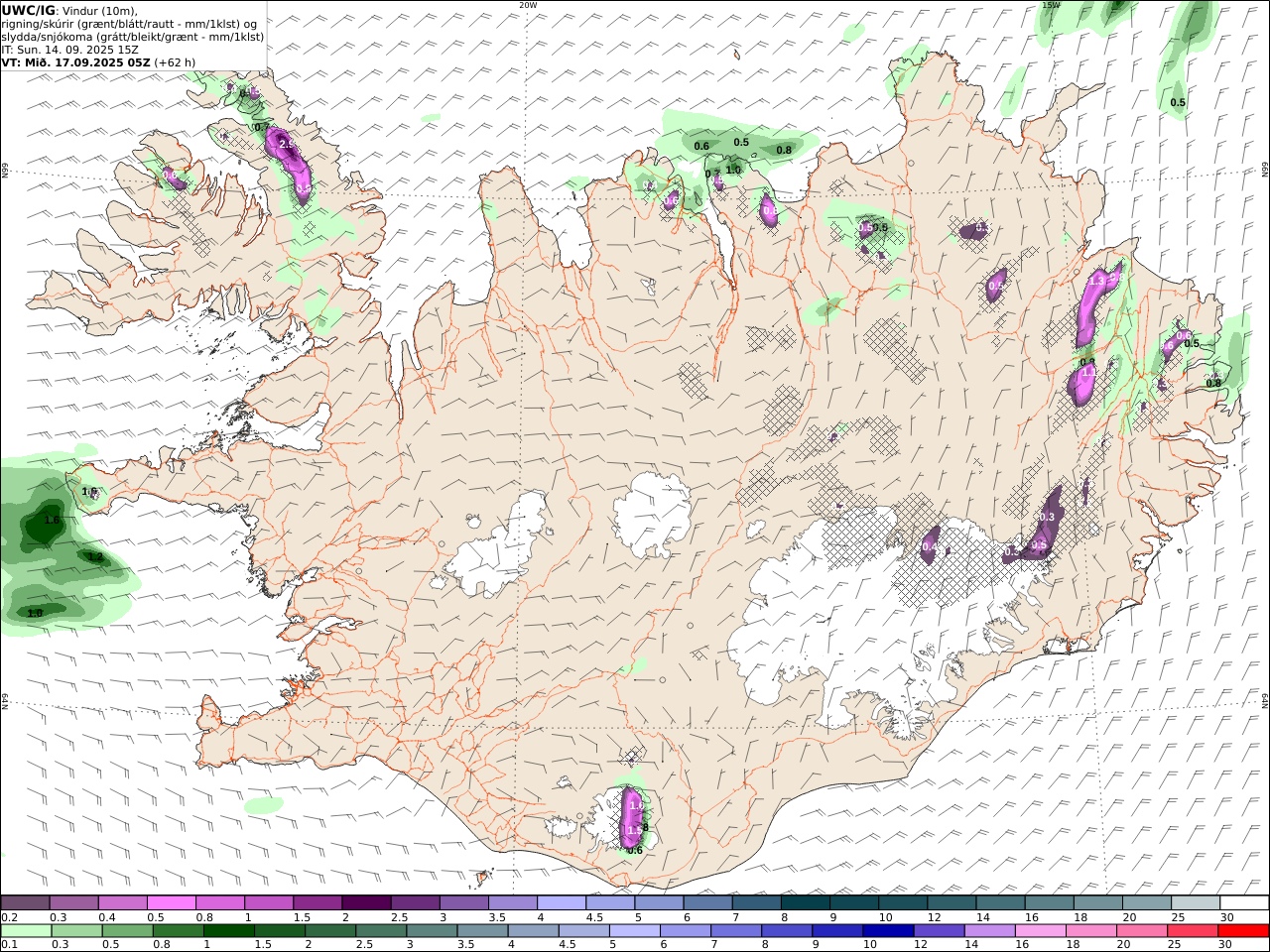Click the pale grey 25 mm snow swatch
The width and height of the screenshot is (1270, 952).
tap(1195, 903)
